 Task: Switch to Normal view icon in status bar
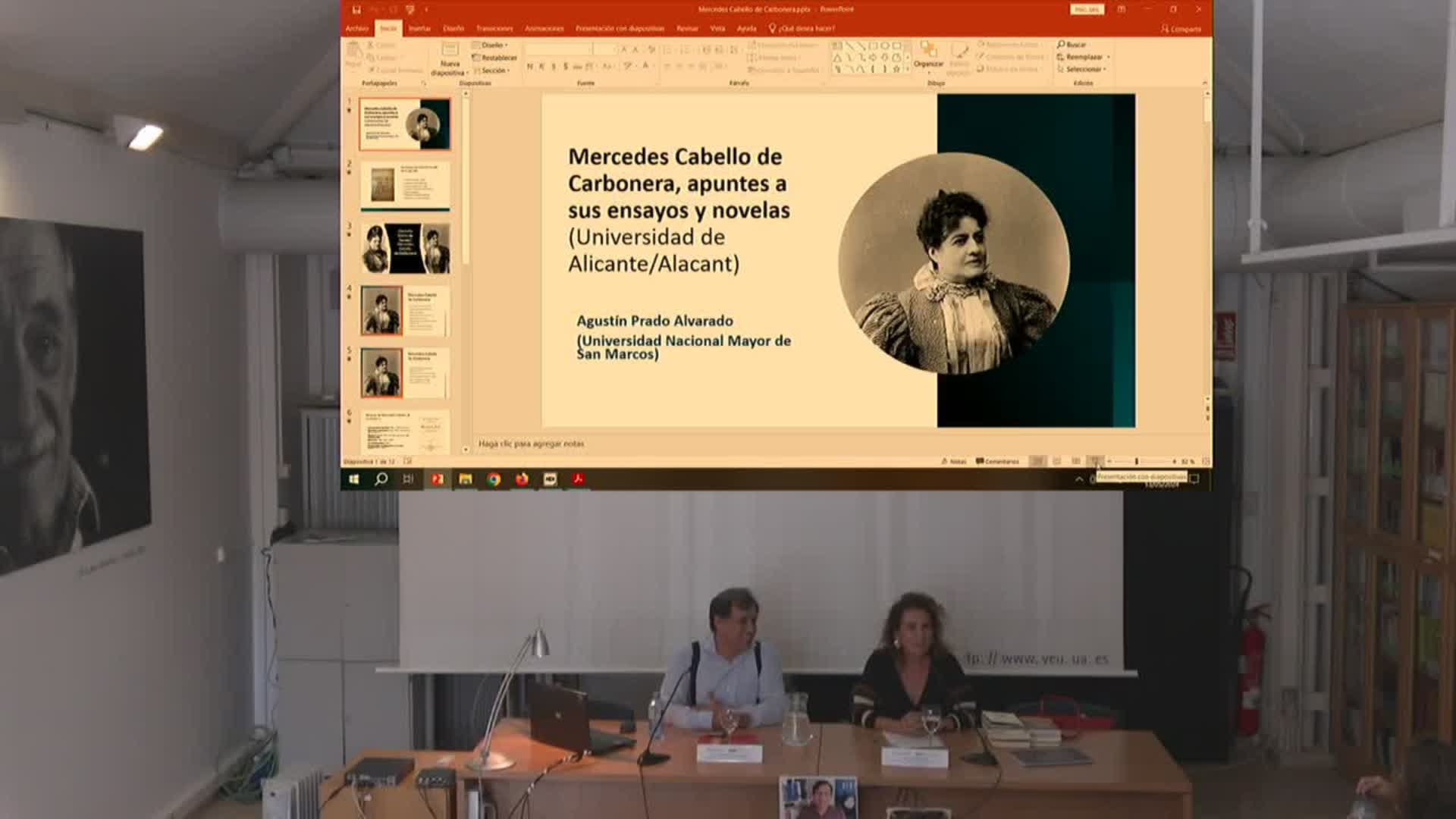pyautogui.click(x=1037, y=461)
